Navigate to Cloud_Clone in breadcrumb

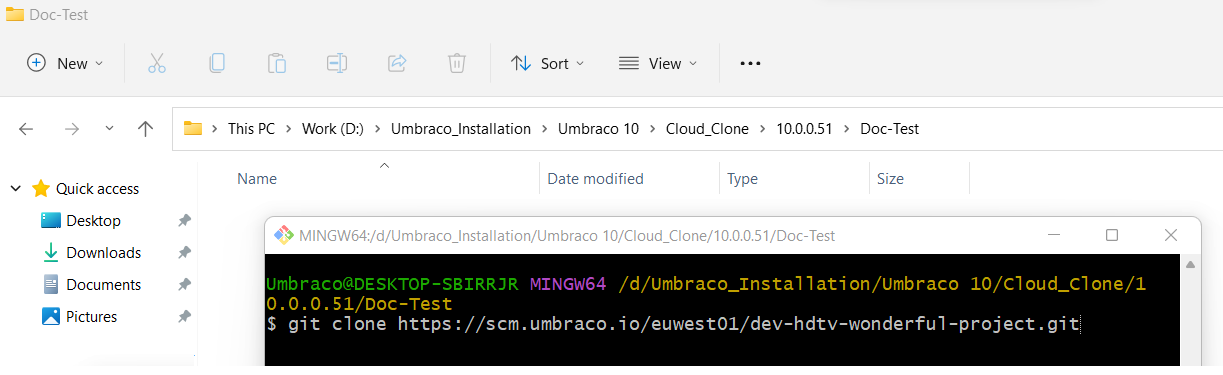click(x=702, y=128)
